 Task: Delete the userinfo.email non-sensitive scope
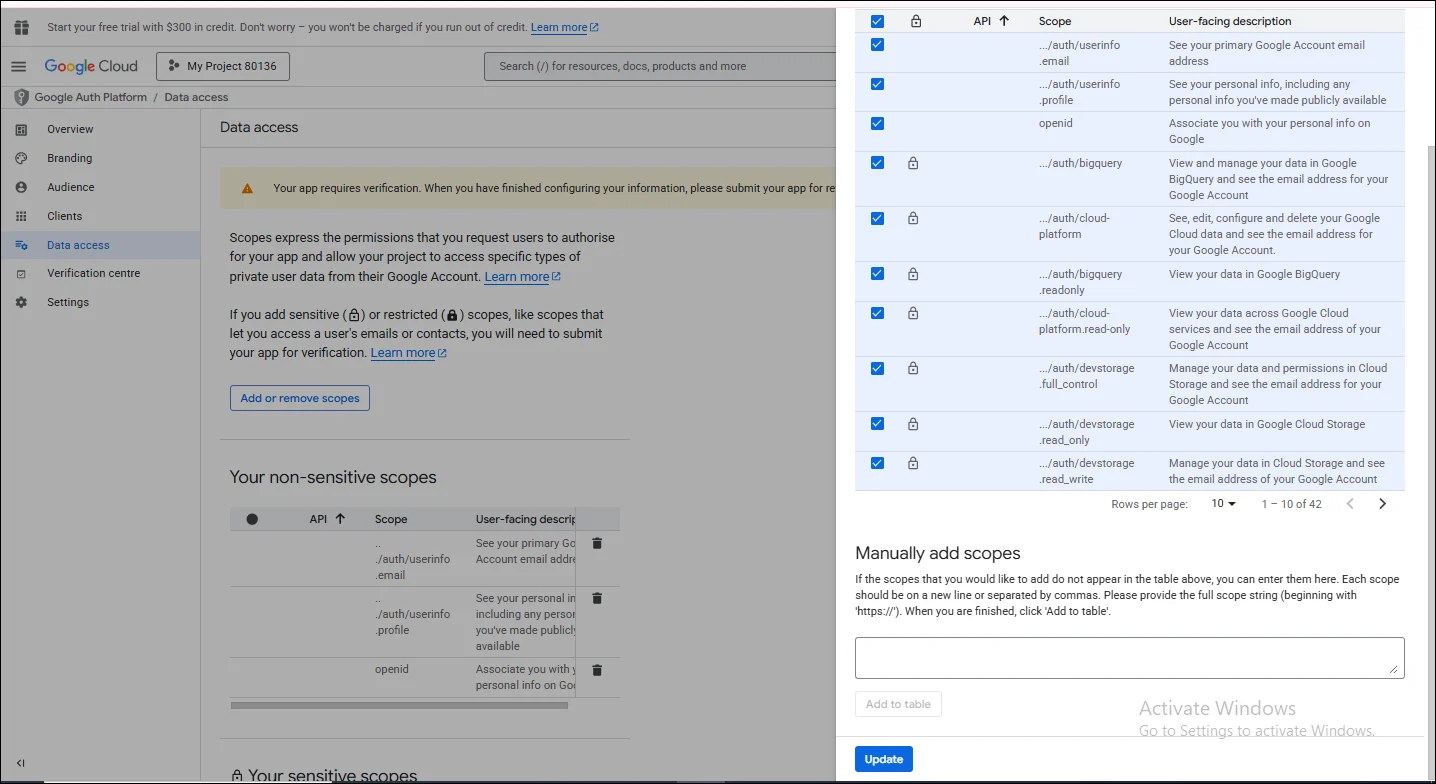597,543
